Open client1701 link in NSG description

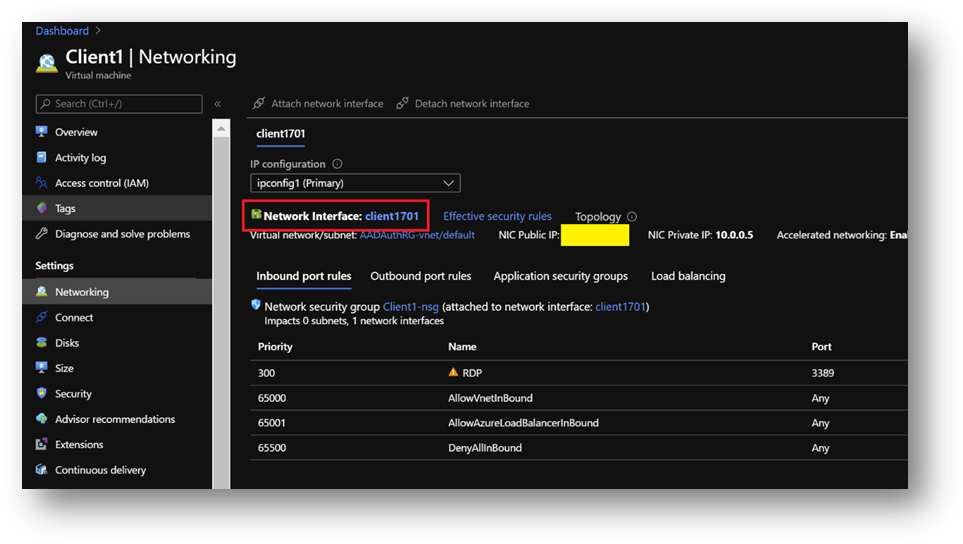click(621, 307)
